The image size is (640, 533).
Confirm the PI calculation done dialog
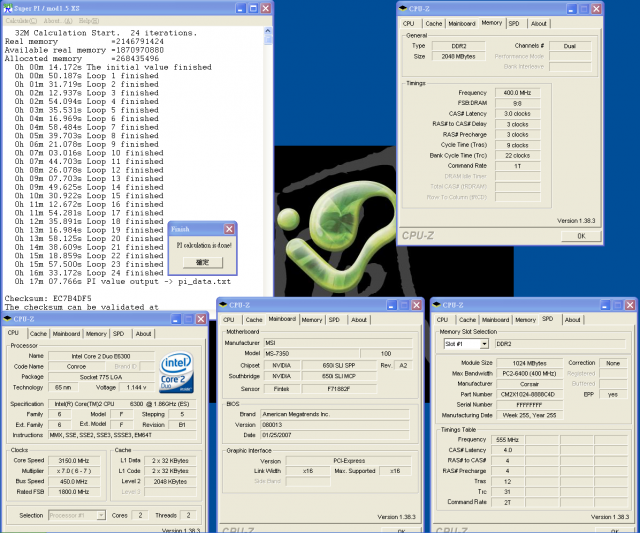202,262
